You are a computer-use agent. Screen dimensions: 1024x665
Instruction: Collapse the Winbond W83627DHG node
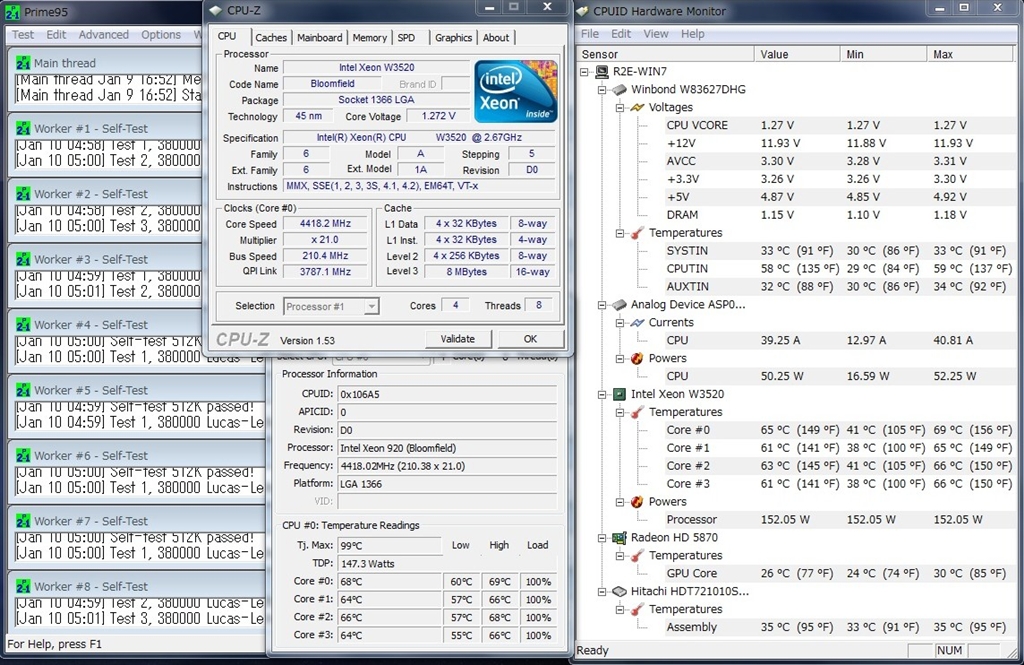coord(602,89)
